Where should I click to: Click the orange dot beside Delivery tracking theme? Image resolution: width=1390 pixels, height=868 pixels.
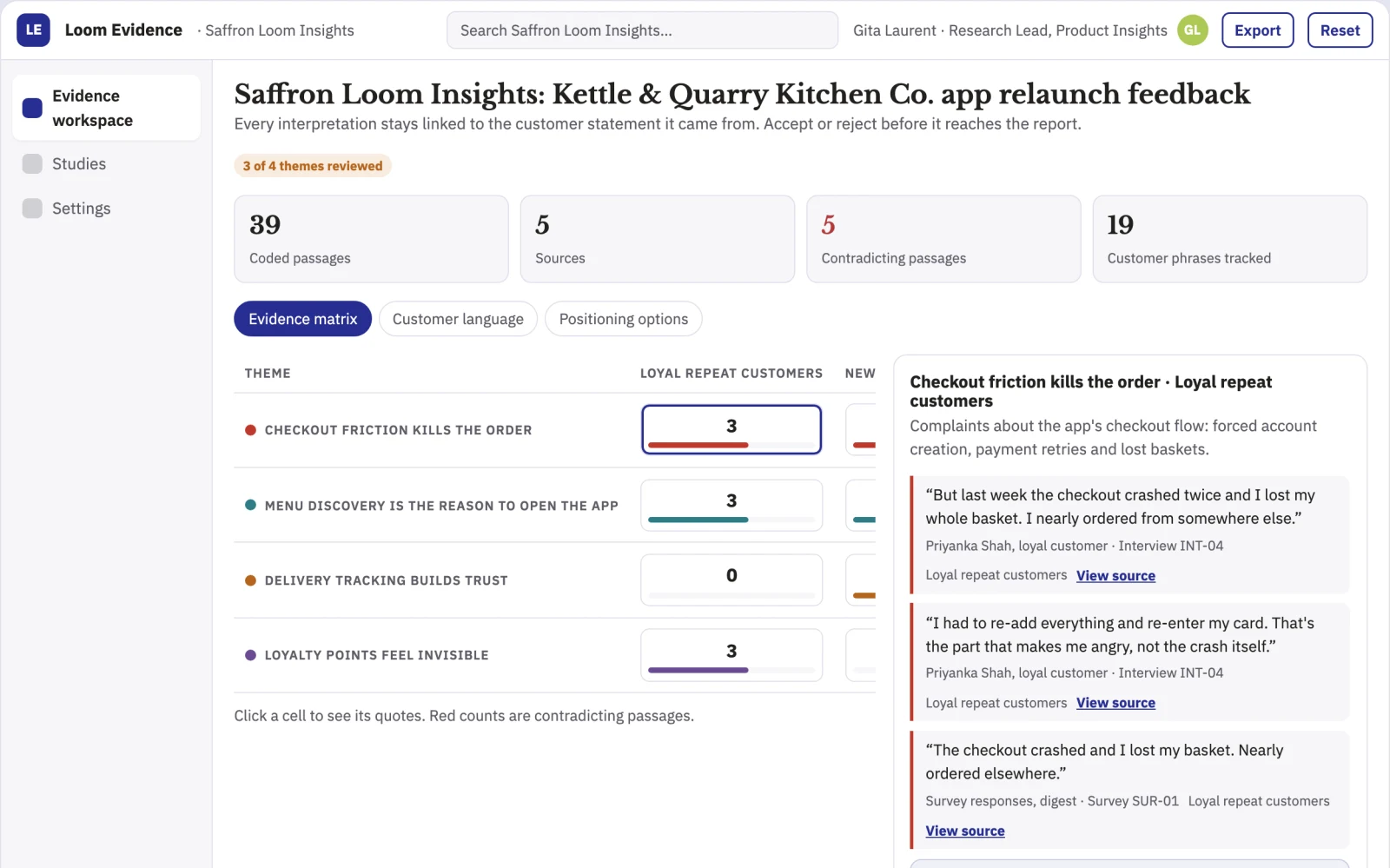tap(250, 580)
